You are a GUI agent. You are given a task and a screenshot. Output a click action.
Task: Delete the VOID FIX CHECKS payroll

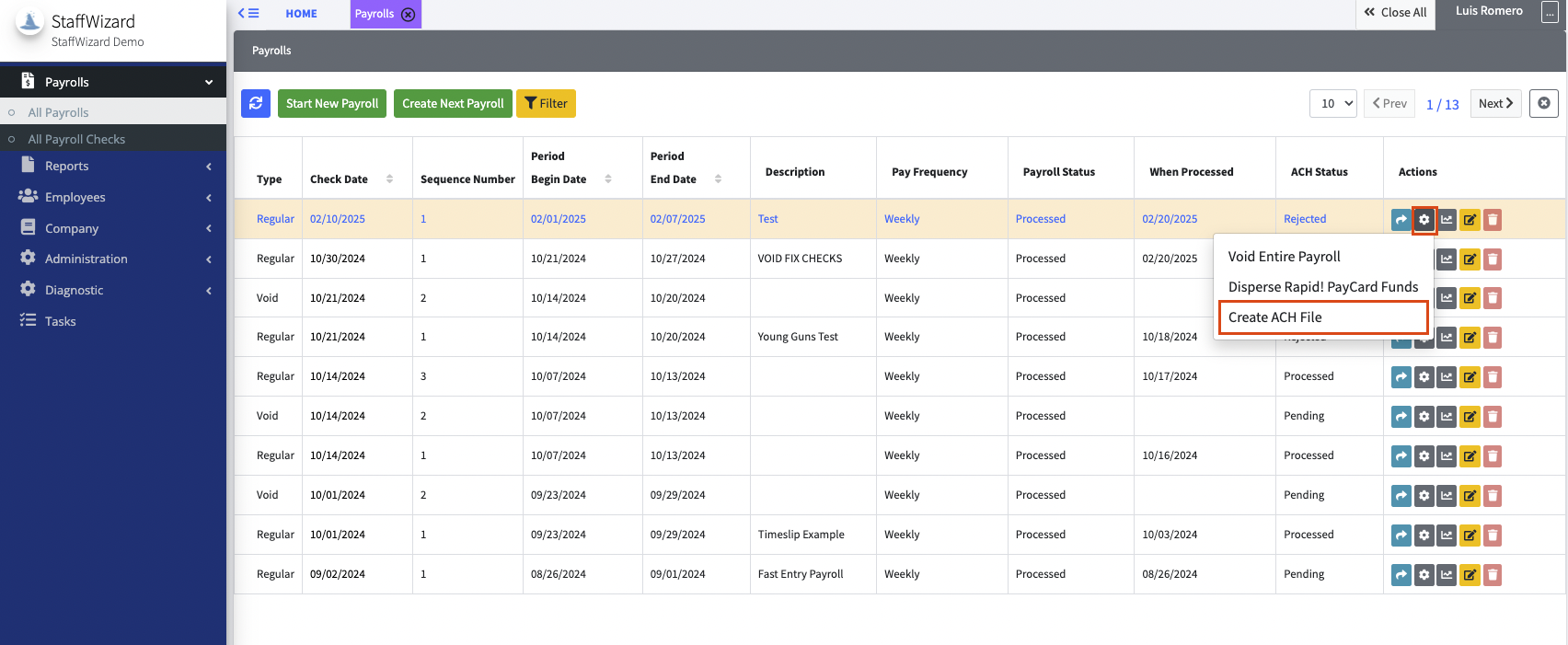pyautogui.click(x=1493, y=259)
